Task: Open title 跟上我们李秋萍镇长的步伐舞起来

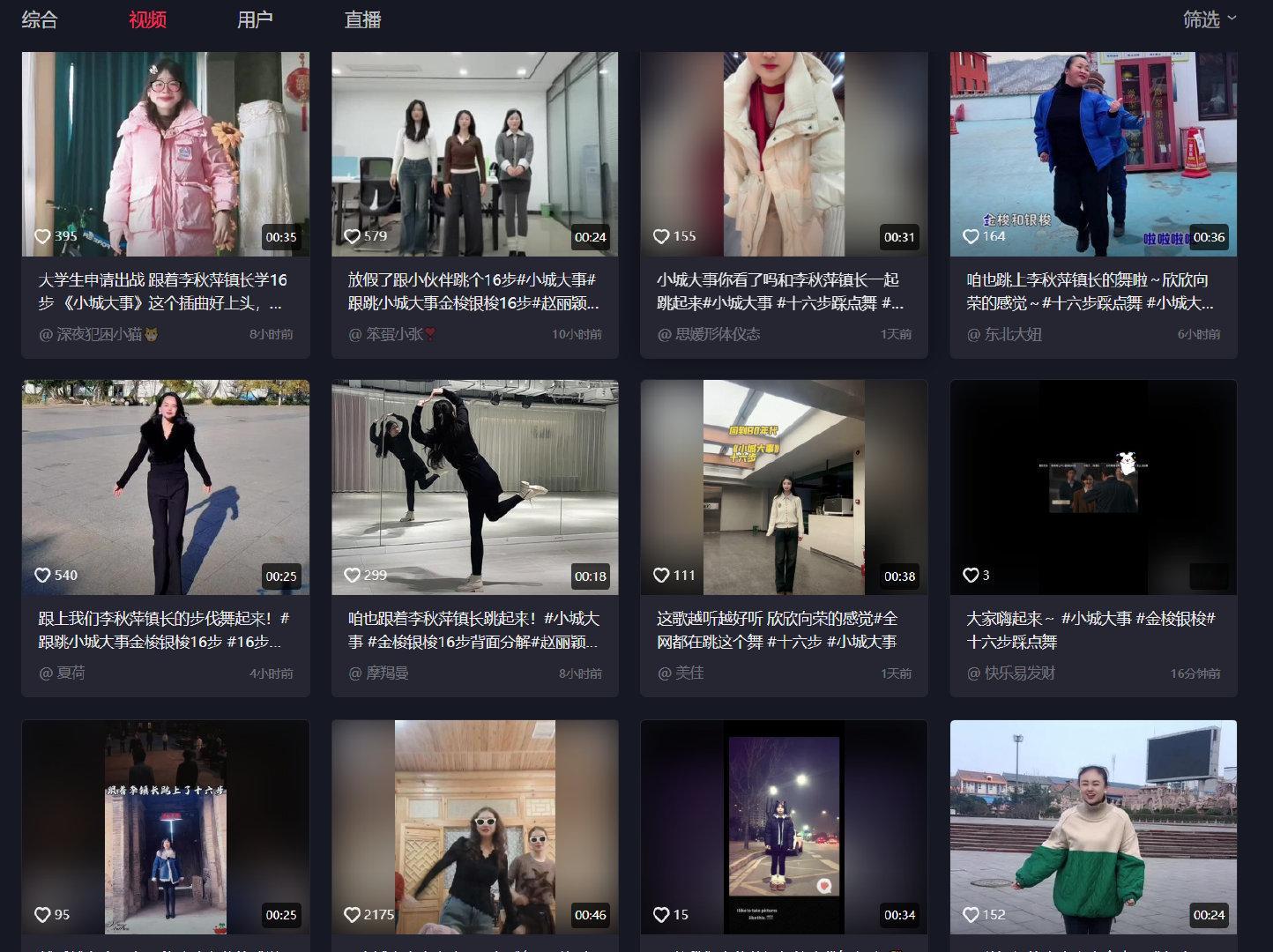Action: coord(164,630)
